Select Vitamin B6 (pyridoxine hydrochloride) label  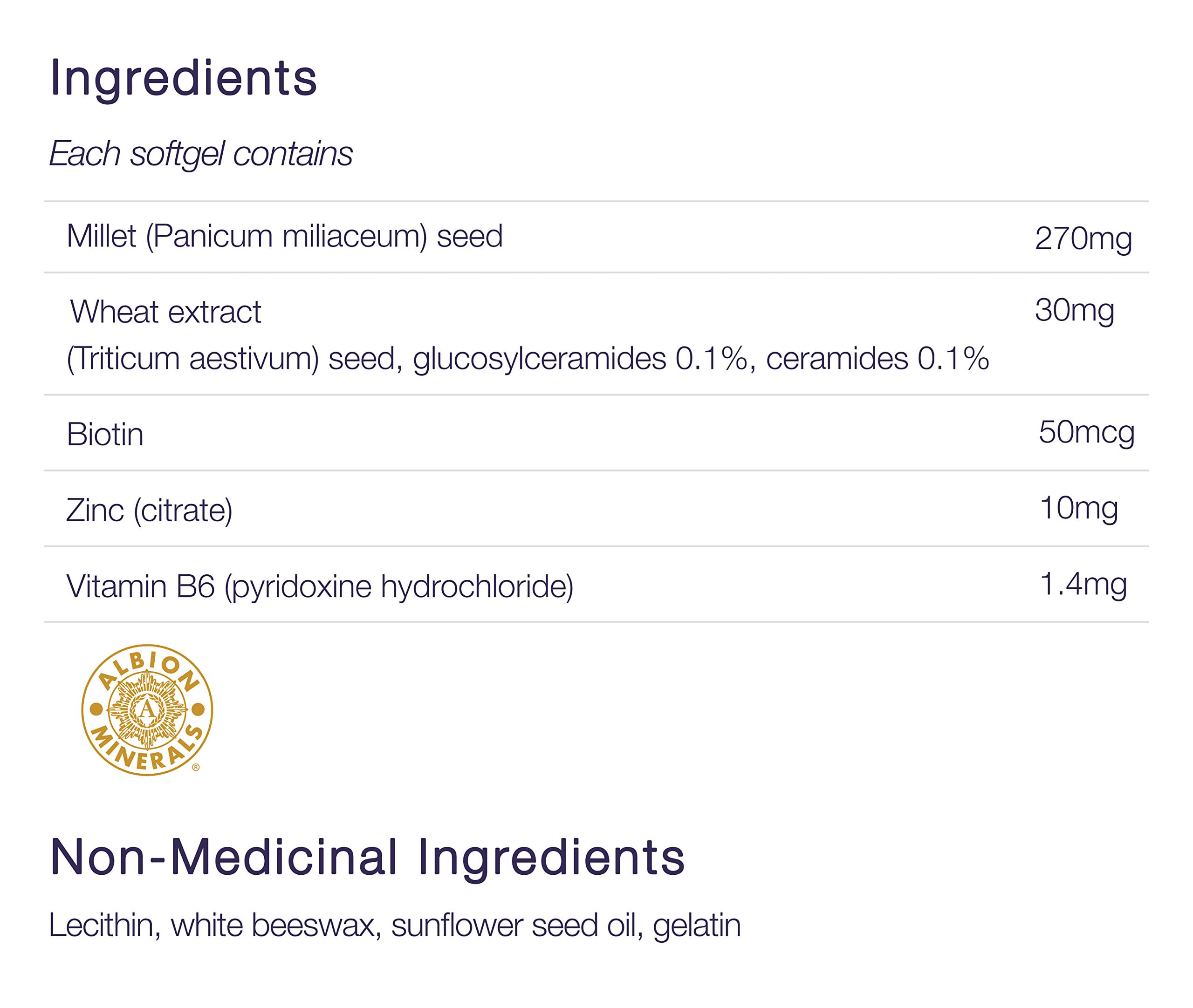click(x=320, y=587)
